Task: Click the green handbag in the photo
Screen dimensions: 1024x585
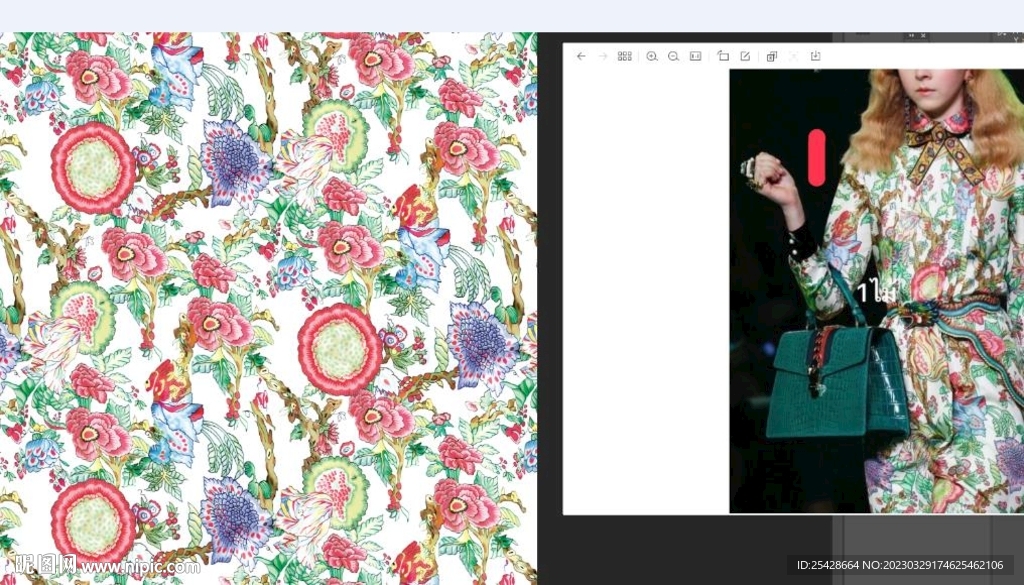Action: 835,385
